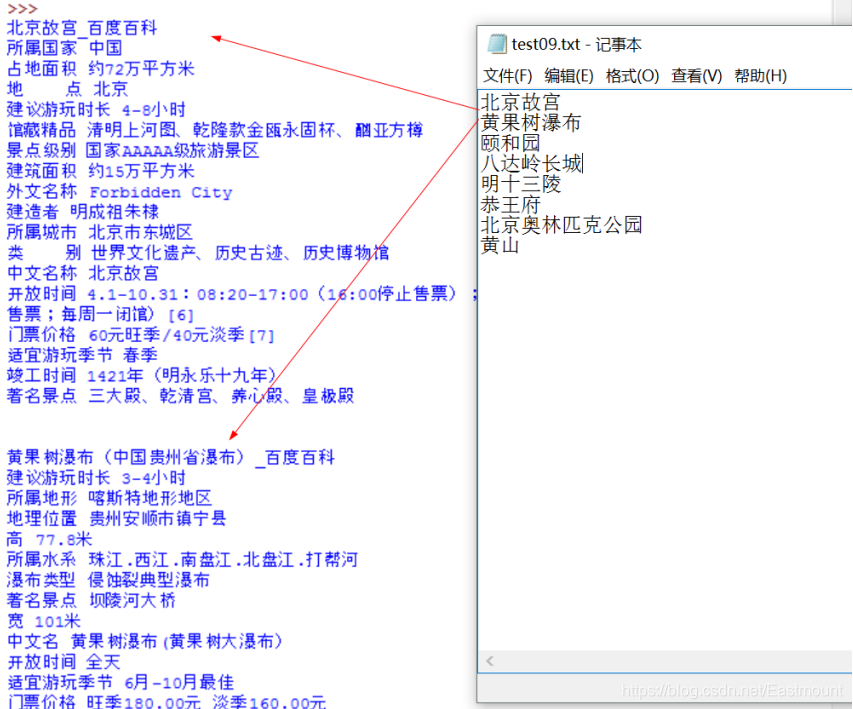Screen dimensions: 853x709
Task: Open the 文件(F) menu in Notepad
Action: [507, 76]
